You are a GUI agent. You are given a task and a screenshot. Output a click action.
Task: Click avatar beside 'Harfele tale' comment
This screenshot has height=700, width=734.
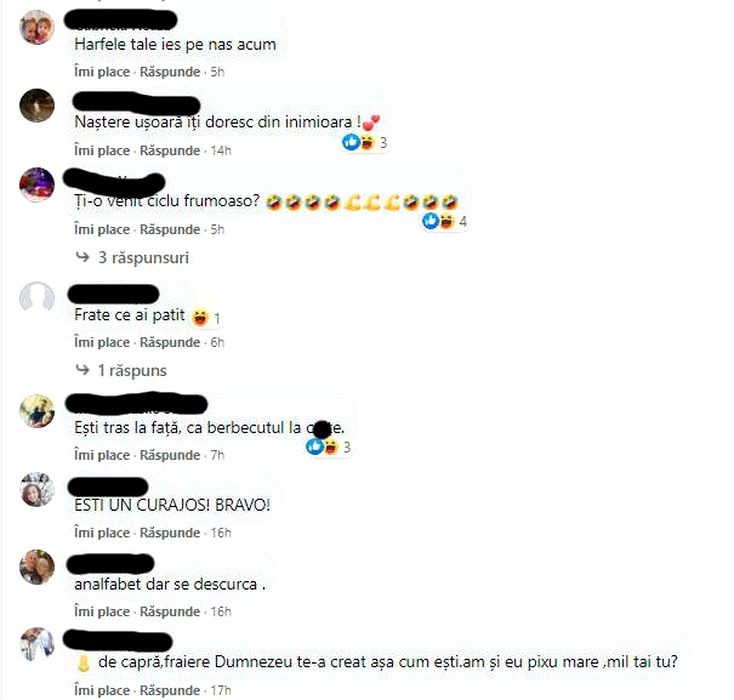point(37,27)
